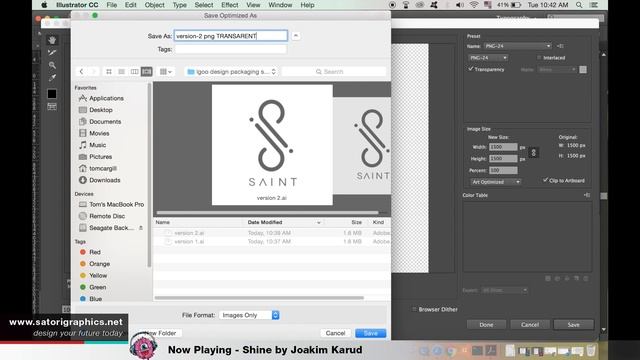The height and width of the screenshot is (360, 640).
Task: Click the Search field in save dialog
Action: click(x=333, y=71)
